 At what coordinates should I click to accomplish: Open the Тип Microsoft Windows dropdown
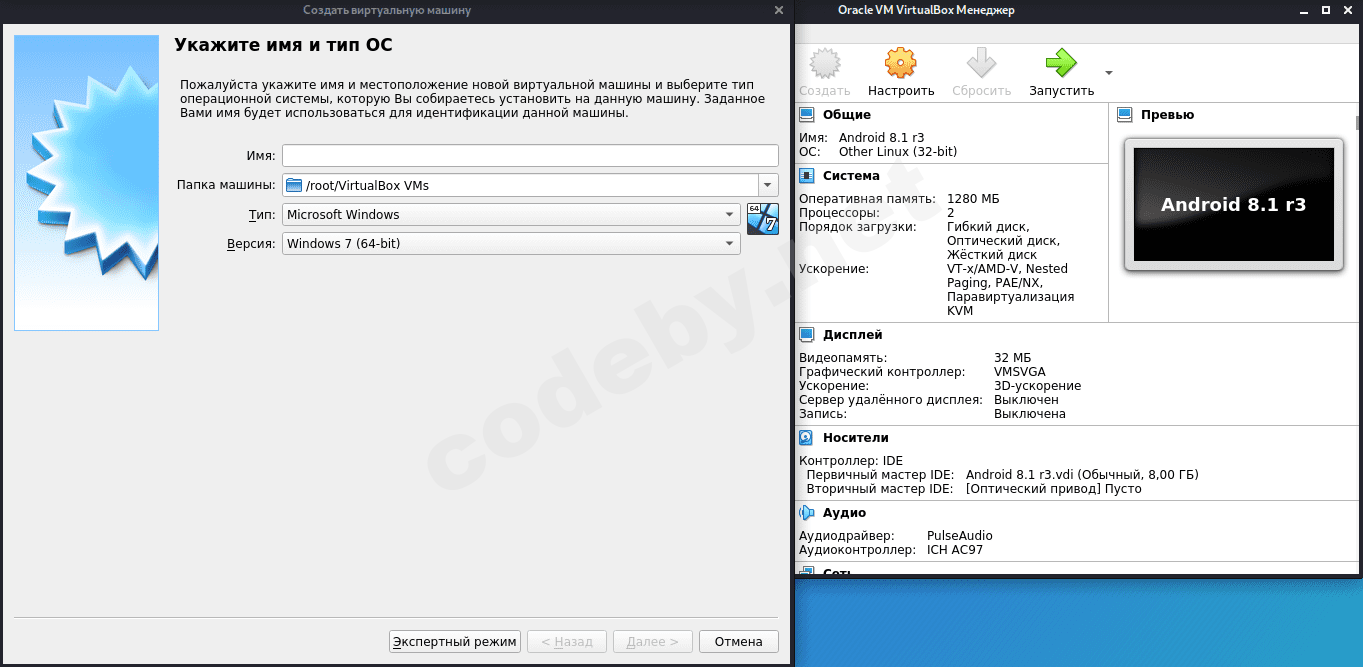click(x=511, y=215)
